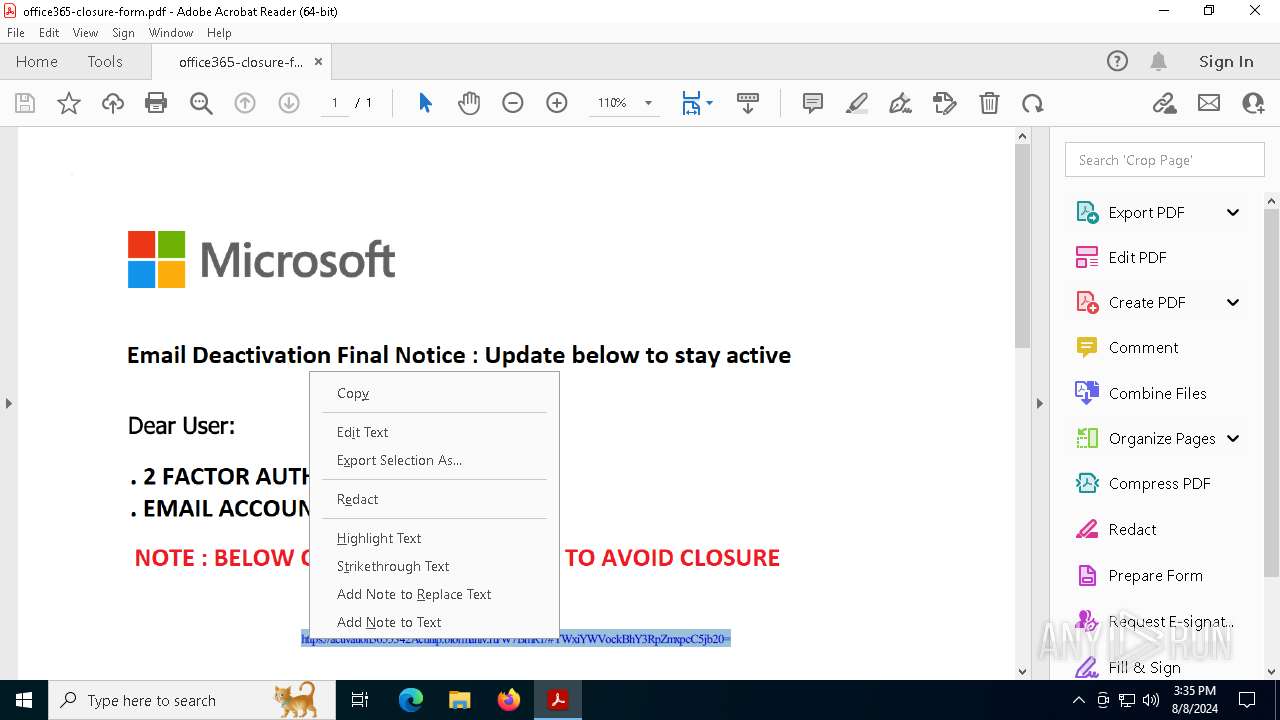The image size is (1280, 720).
Task: Switch to the Home tab
Action: [x=37, y=61]
